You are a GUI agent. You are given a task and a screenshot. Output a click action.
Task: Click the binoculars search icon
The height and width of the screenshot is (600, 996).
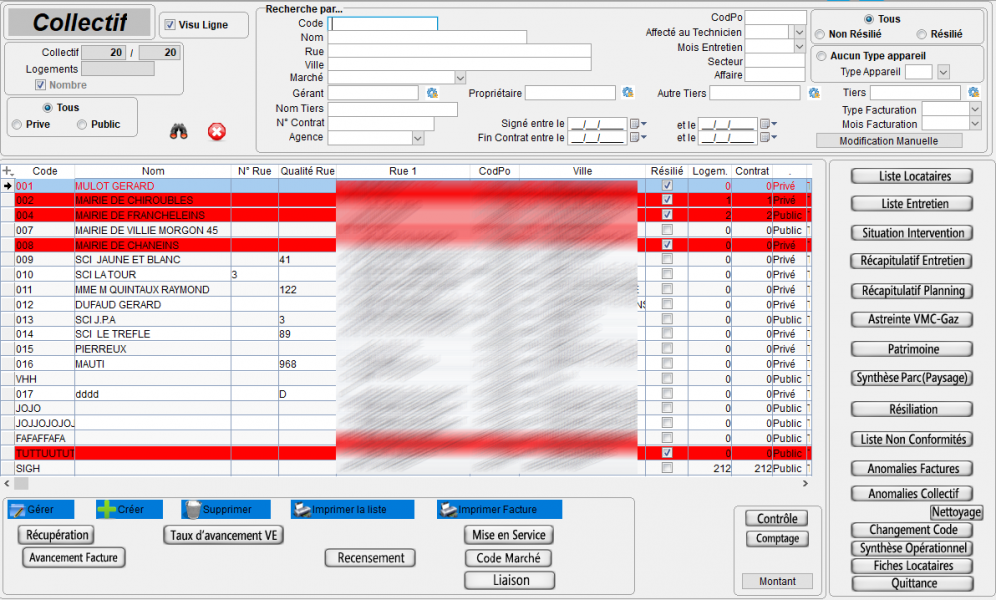178,131
